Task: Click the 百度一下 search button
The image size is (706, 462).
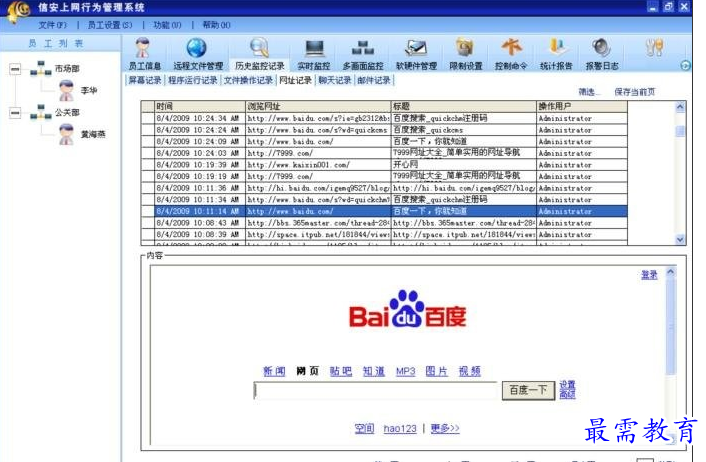Action: pyautogui.click(x=528, y=390)
